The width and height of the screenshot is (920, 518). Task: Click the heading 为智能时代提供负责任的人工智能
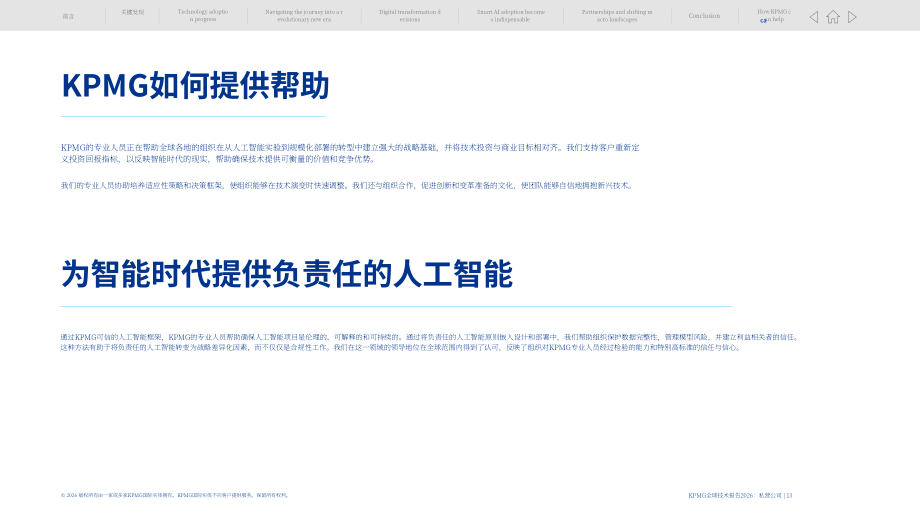pos(287,274)
